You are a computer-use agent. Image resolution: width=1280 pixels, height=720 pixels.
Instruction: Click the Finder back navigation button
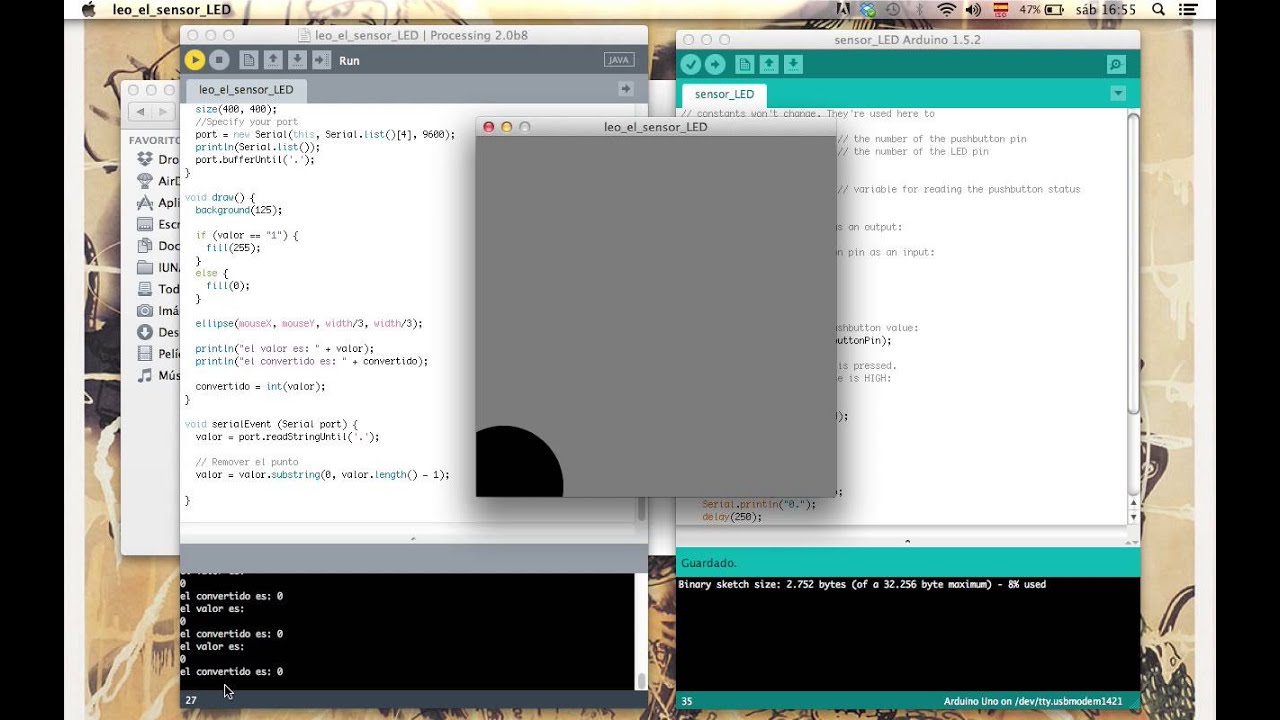141,111
